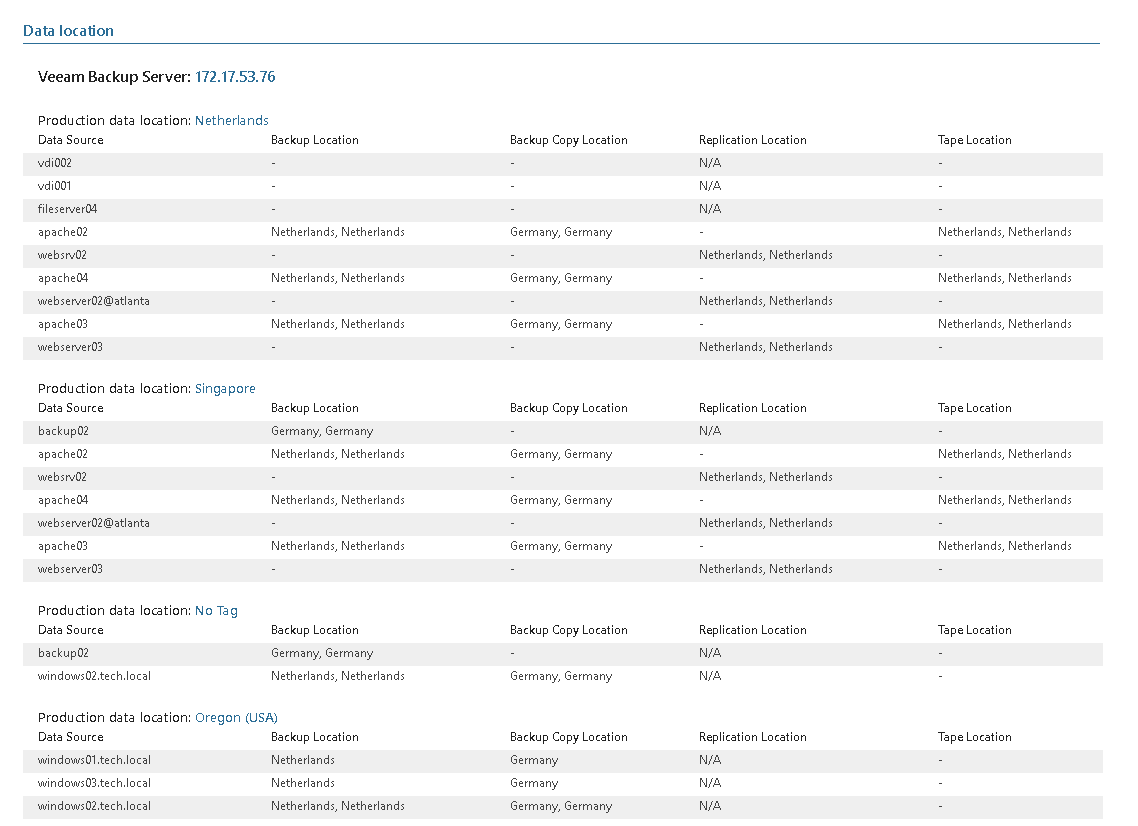Image resolution: width=1138 pixels, height=826 pixels.
Task: Open the Veeam Backup Server link 172.17.53.76
Action: click(235, 77)
